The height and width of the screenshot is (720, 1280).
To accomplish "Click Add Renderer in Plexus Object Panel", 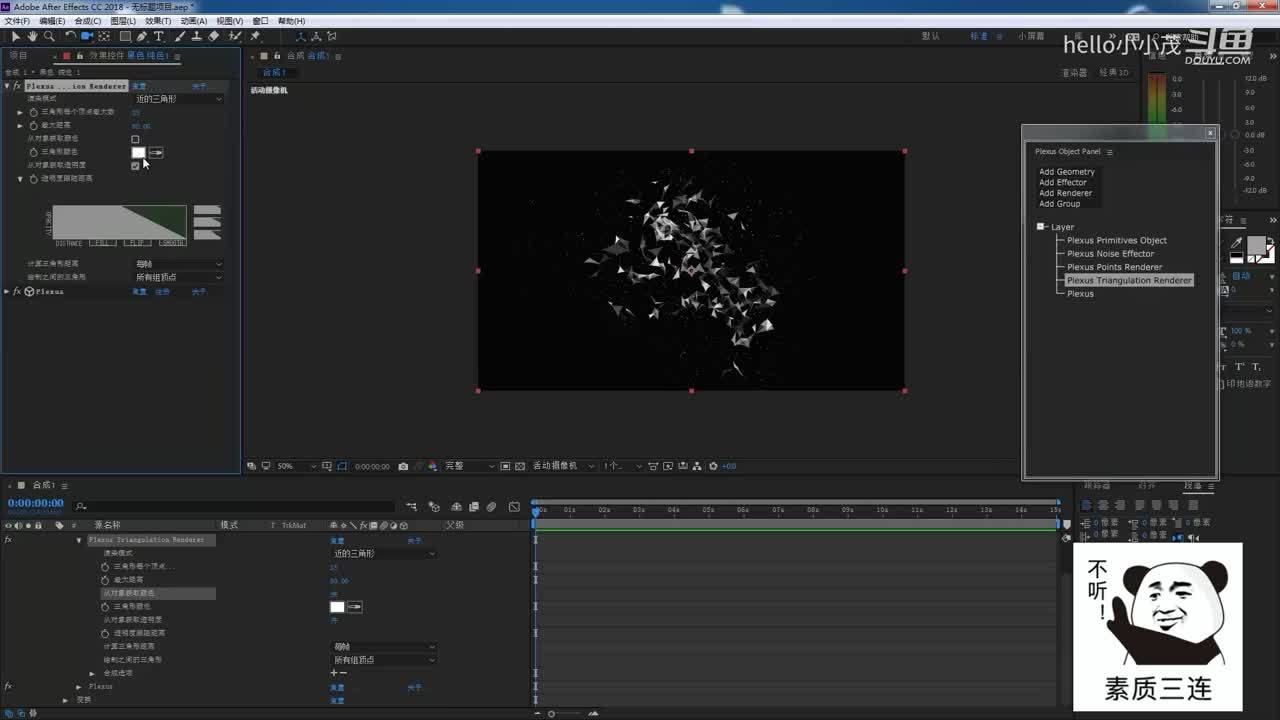I will point(1065,193).
